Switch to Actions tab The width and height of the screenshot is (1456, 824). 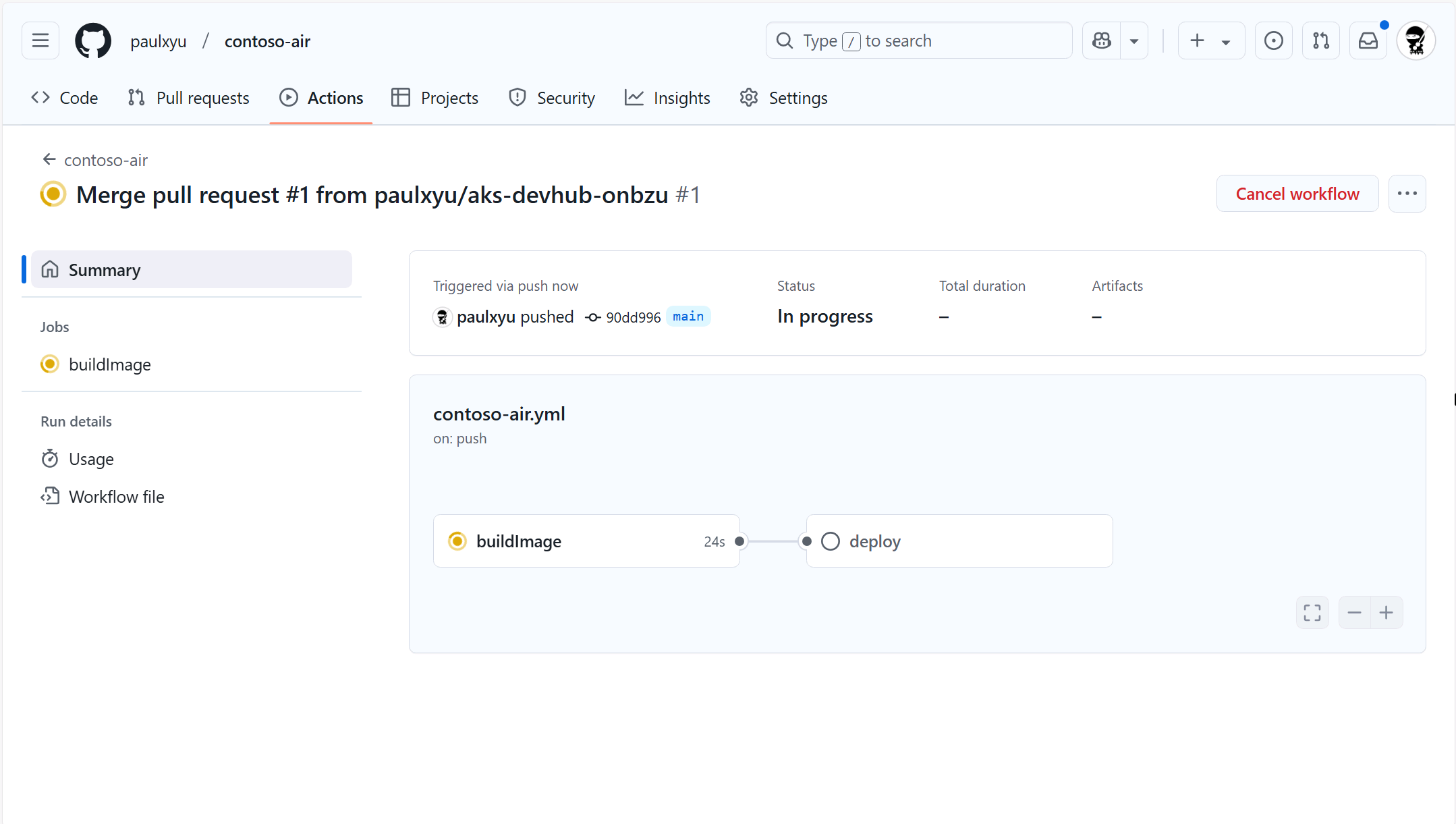click(321, 98)
